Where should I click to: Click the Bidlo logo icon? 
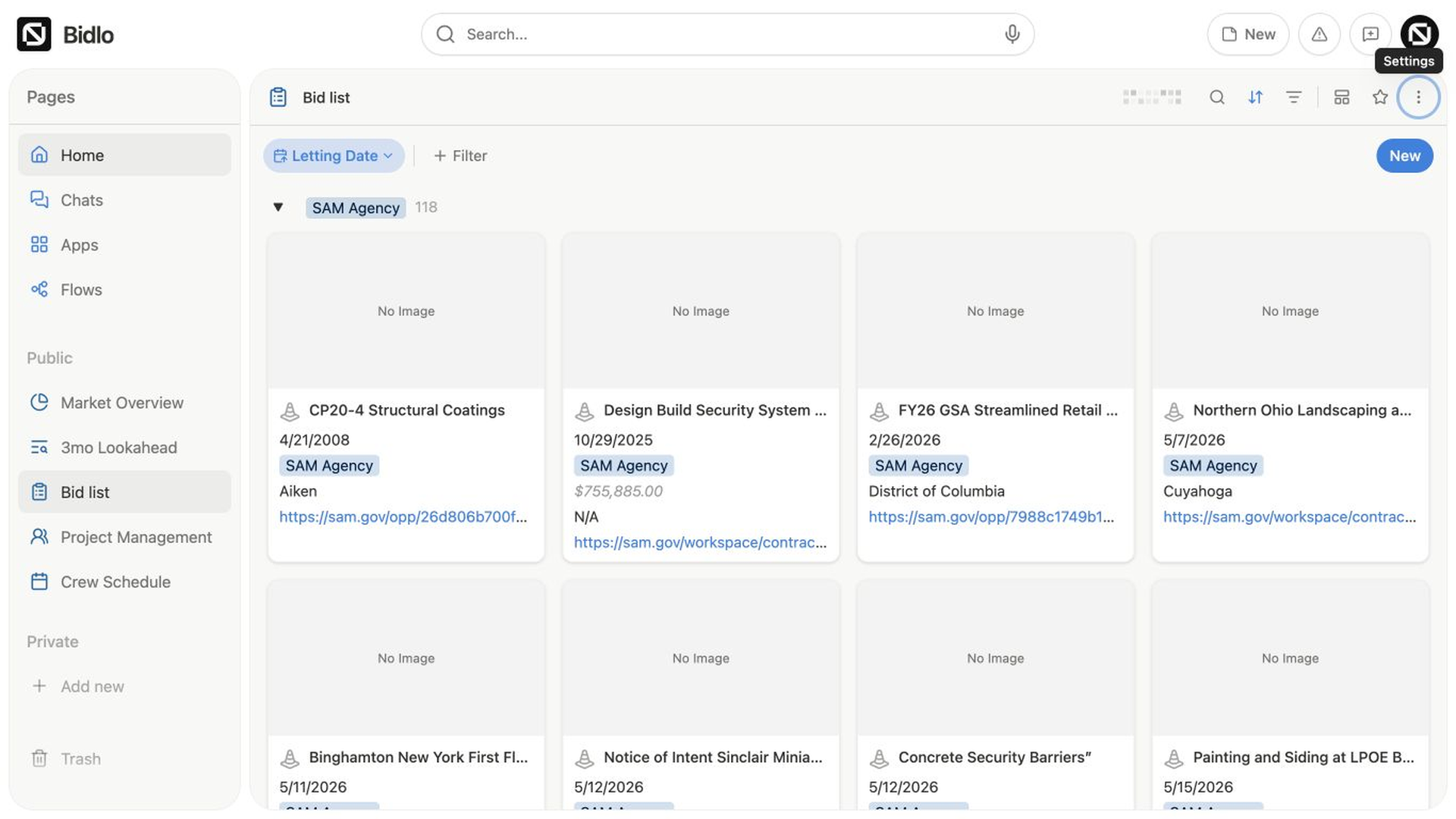(34, 34)
